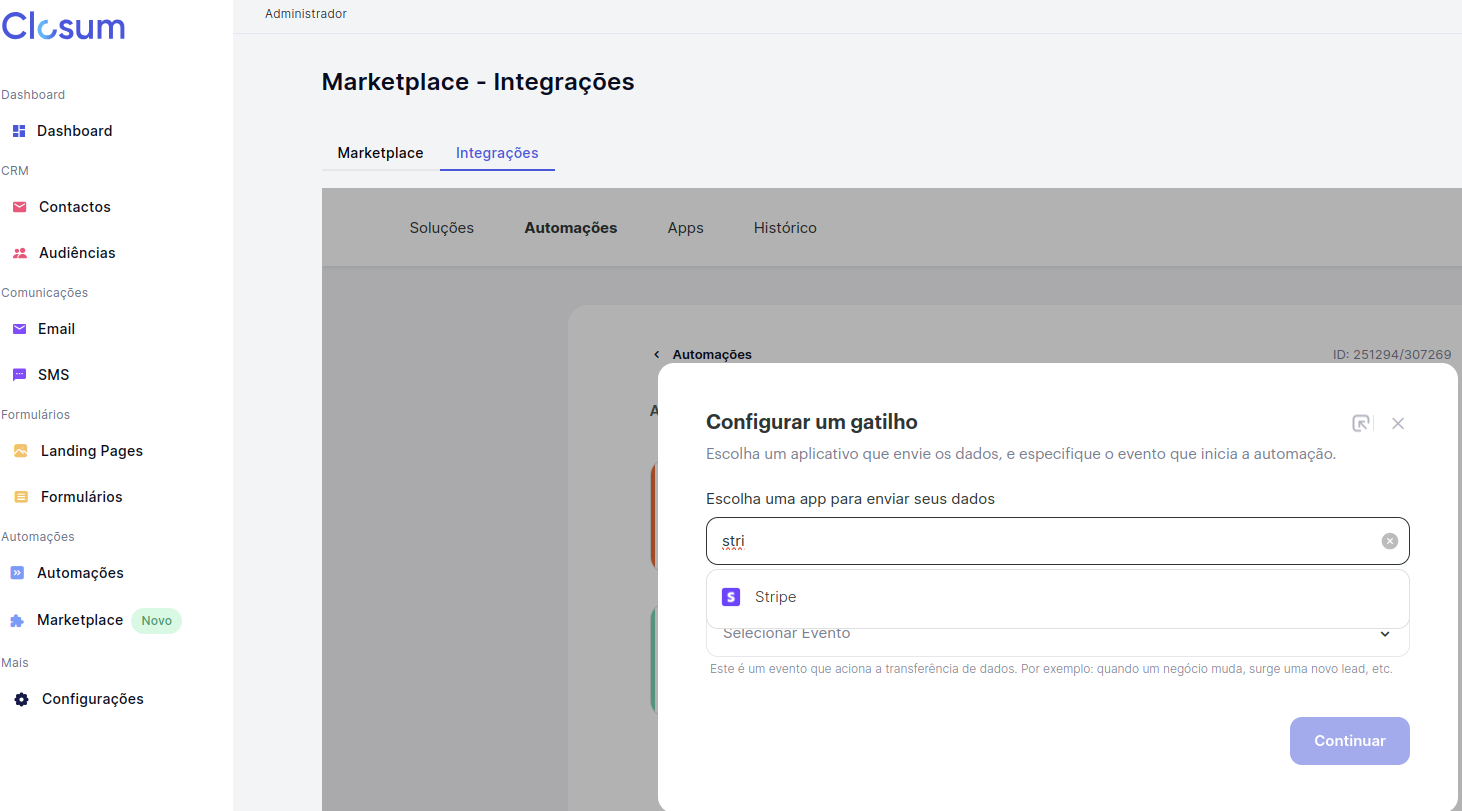Click the Configurar um gatilho heading
Image resolution: width=1462 pixels, height=811 pixels.
coord(812,422)
